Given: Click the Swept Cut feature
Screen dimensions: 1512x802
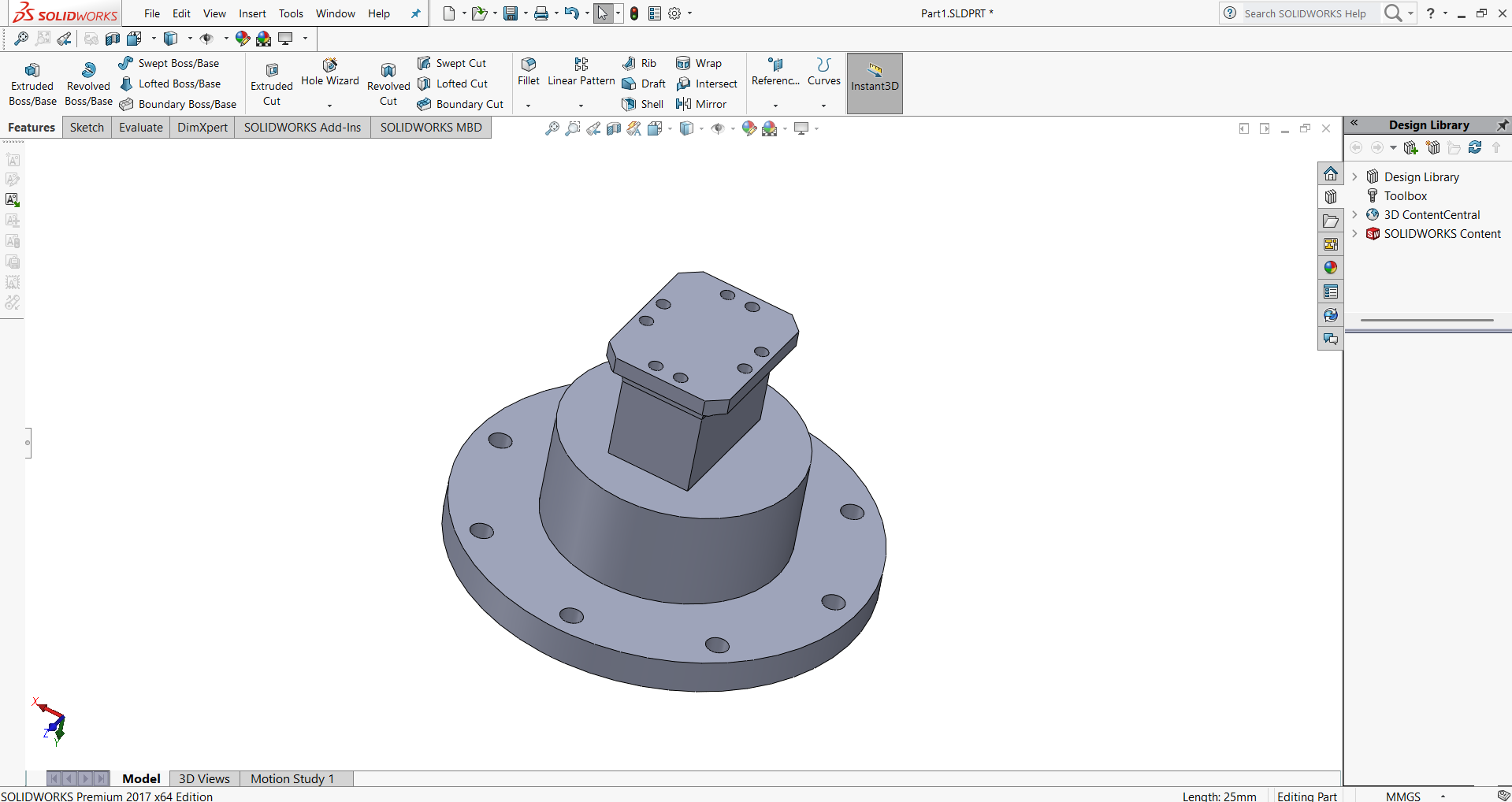Looking at the screenshot, I should tap(451, 63).
